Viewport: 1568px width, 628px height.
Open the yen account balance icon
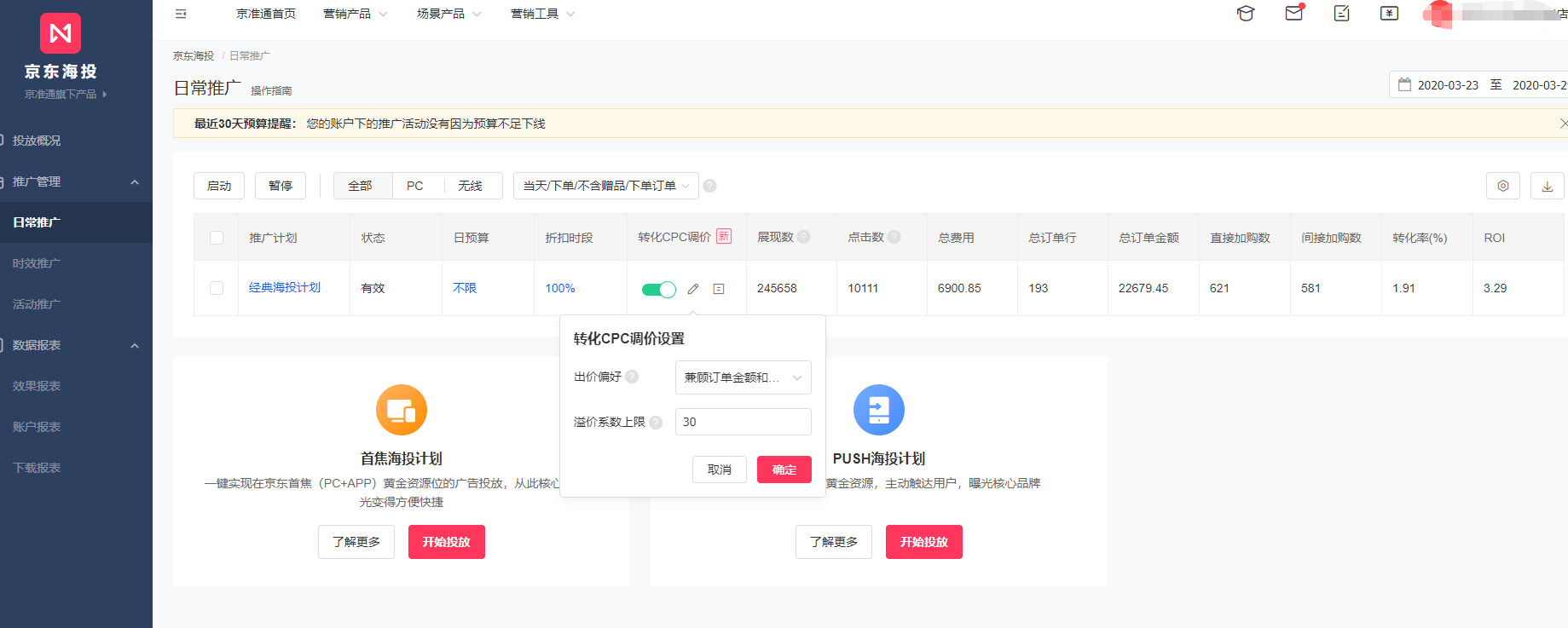1390,14
